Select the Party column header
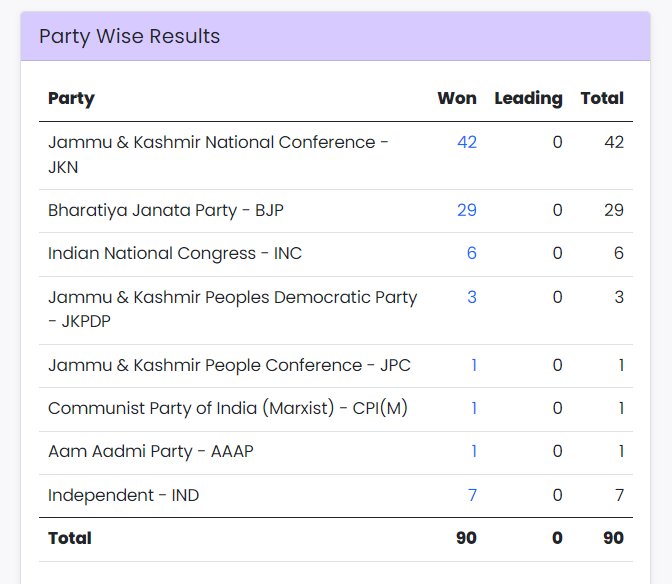 point(71,98)
